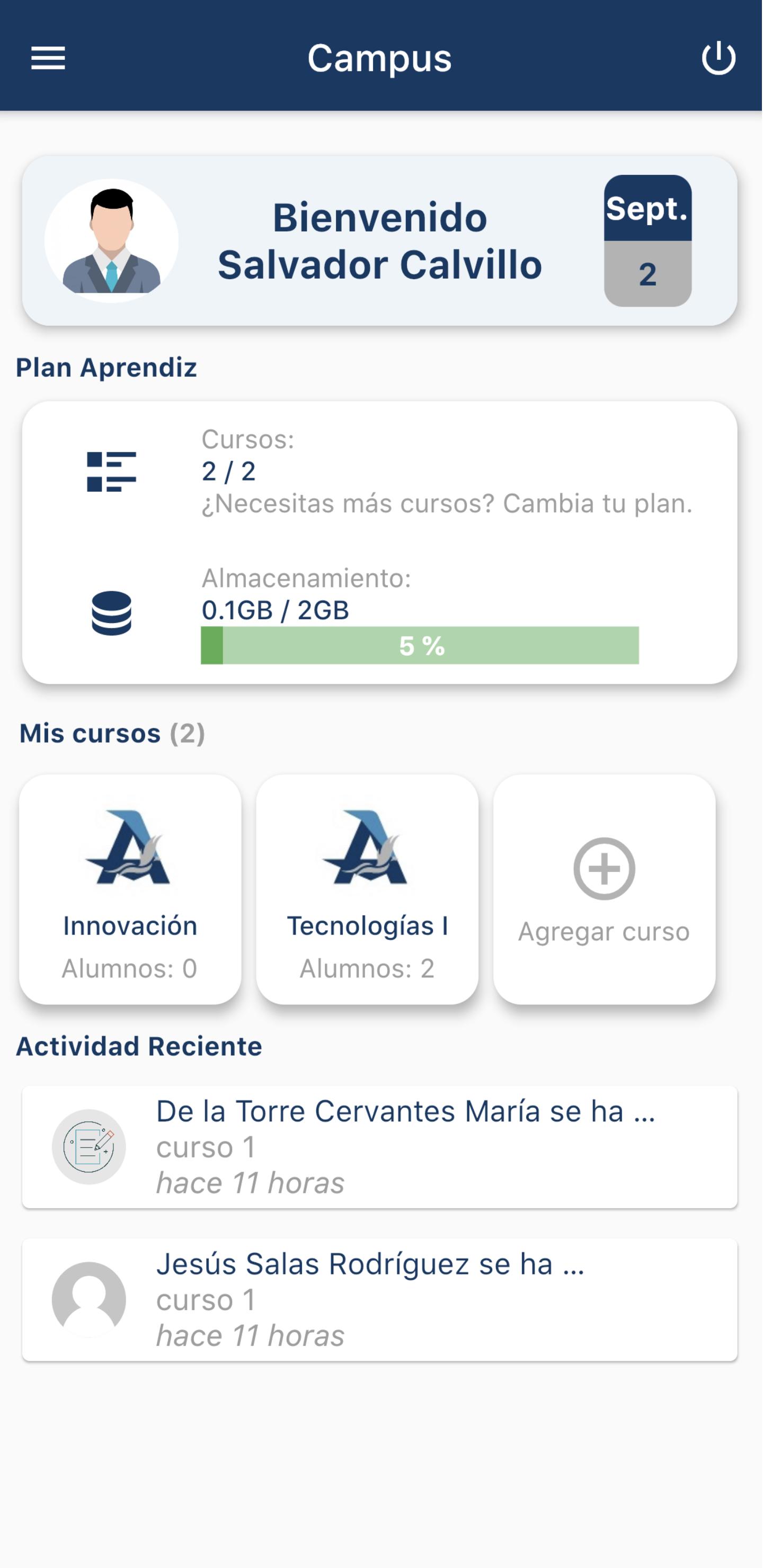The width and height of the screenshot is (763, 1568).
Task: Open the Innovación course title
Action: [130, 926]
